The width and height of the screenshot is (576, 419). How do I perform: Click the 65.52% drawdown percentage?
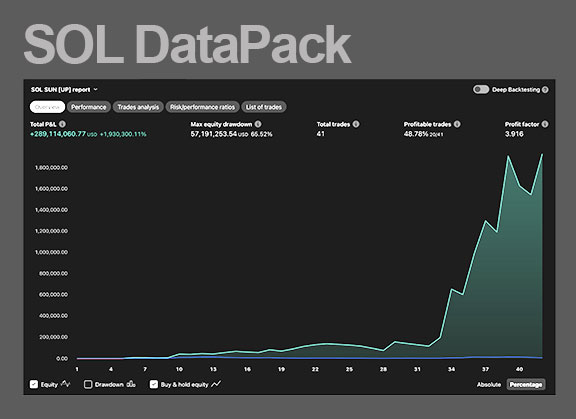[x=262, y=134]
